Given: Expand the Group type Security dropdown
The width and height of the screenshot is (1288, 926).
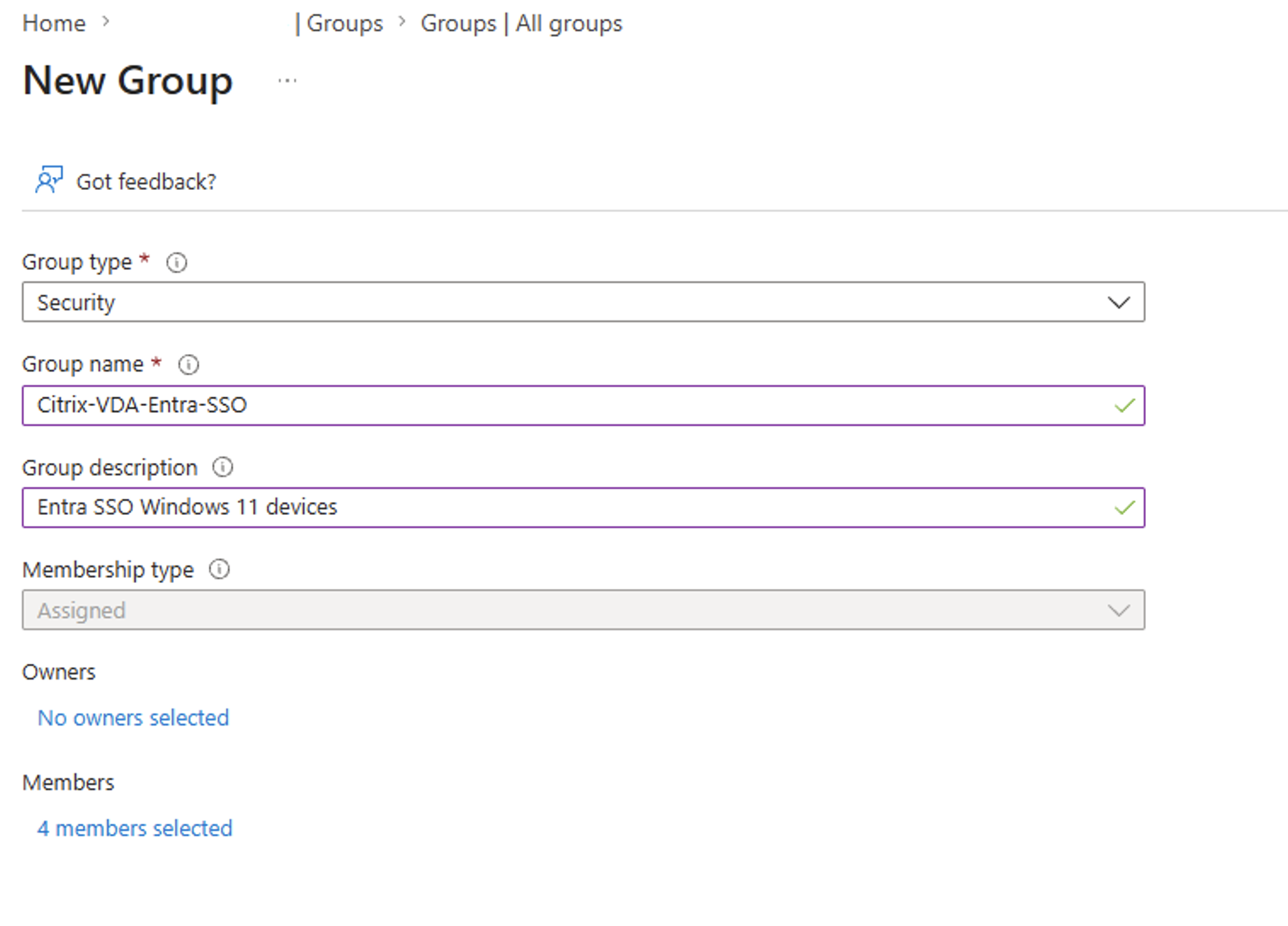Looking at the screenshot, I should pos(583,302).
